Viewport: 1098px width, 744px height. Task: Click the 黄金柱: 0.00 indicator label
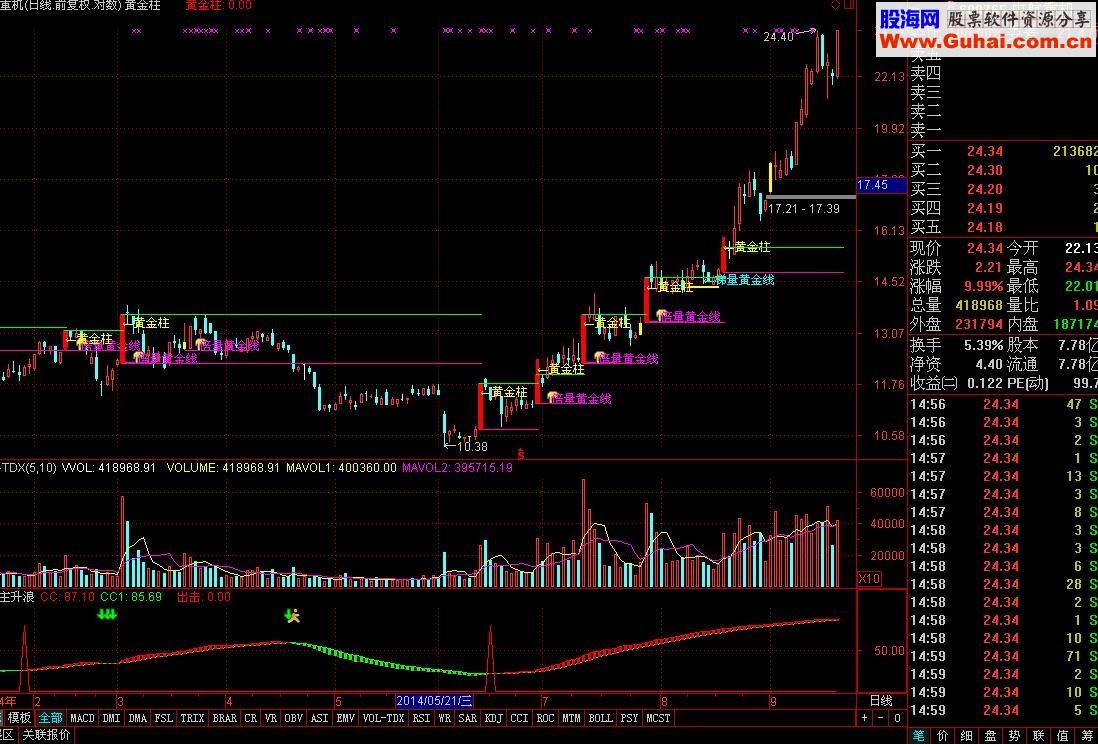(x=218, y=6)
